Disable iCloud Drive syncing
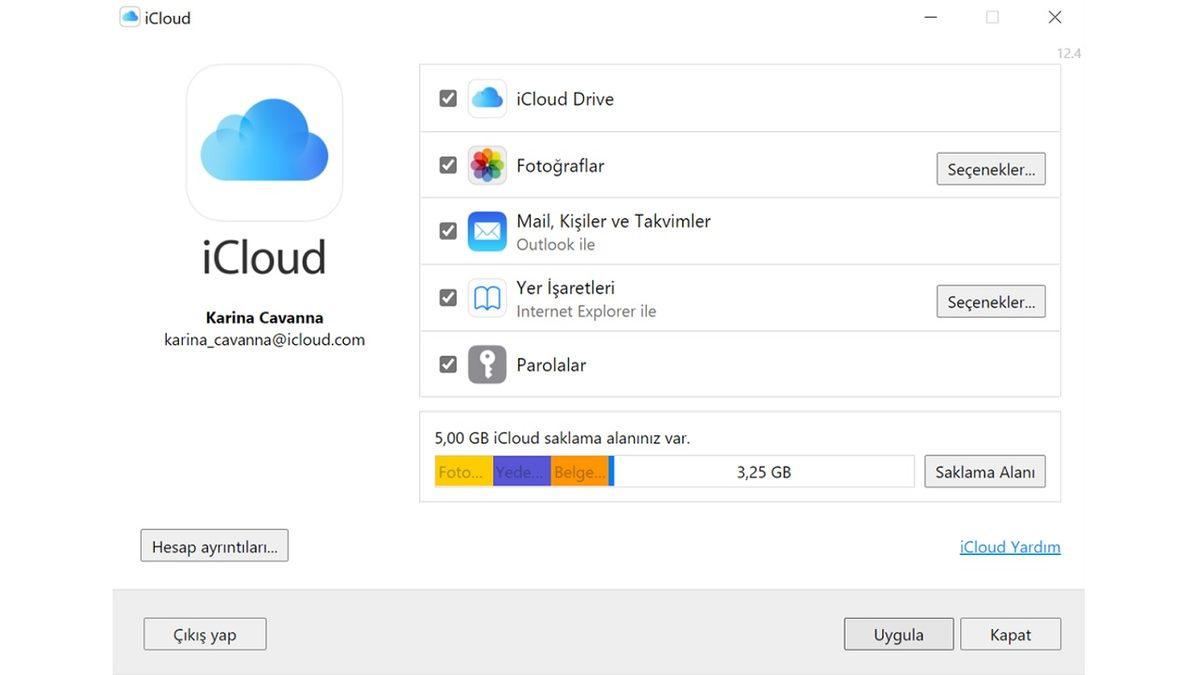Screen dimensions: 1200x675 [x=447, y=98]
